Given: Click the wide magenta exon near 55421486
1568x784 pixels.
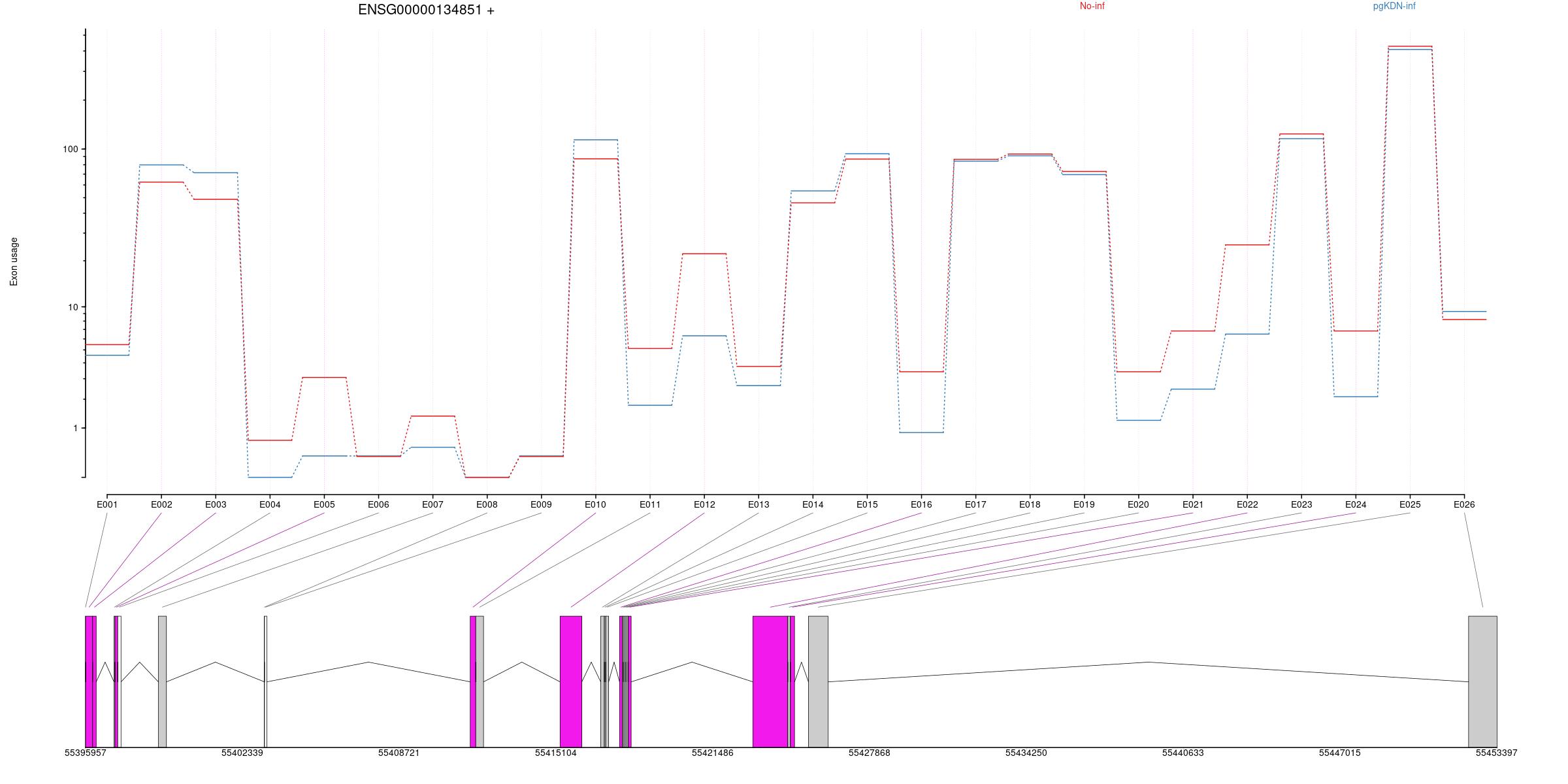Looking at the screenshot, I should tap(770, 681).
